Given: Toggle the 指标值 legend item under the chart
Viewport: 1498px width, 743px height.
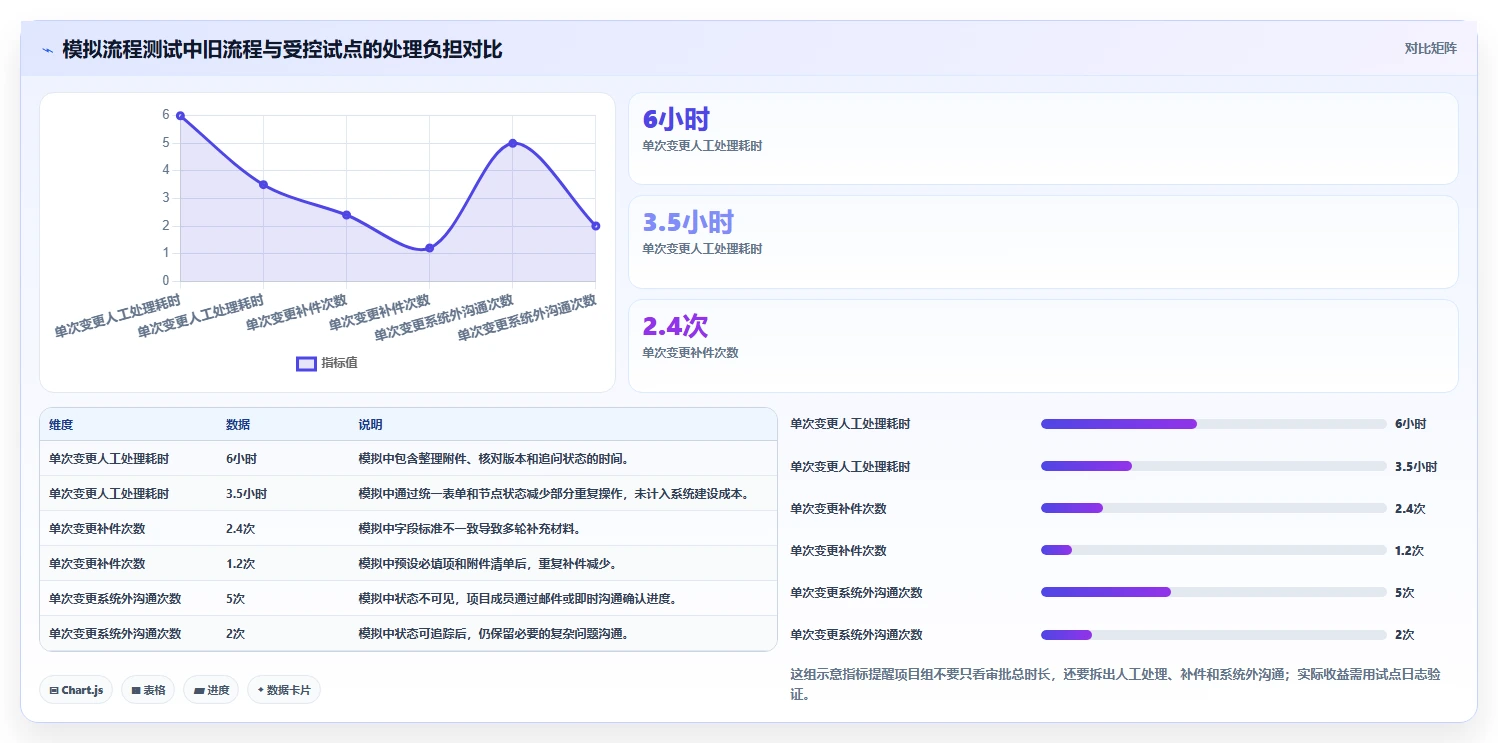Looking at the screenshot, I should click(x=327, y=363).
